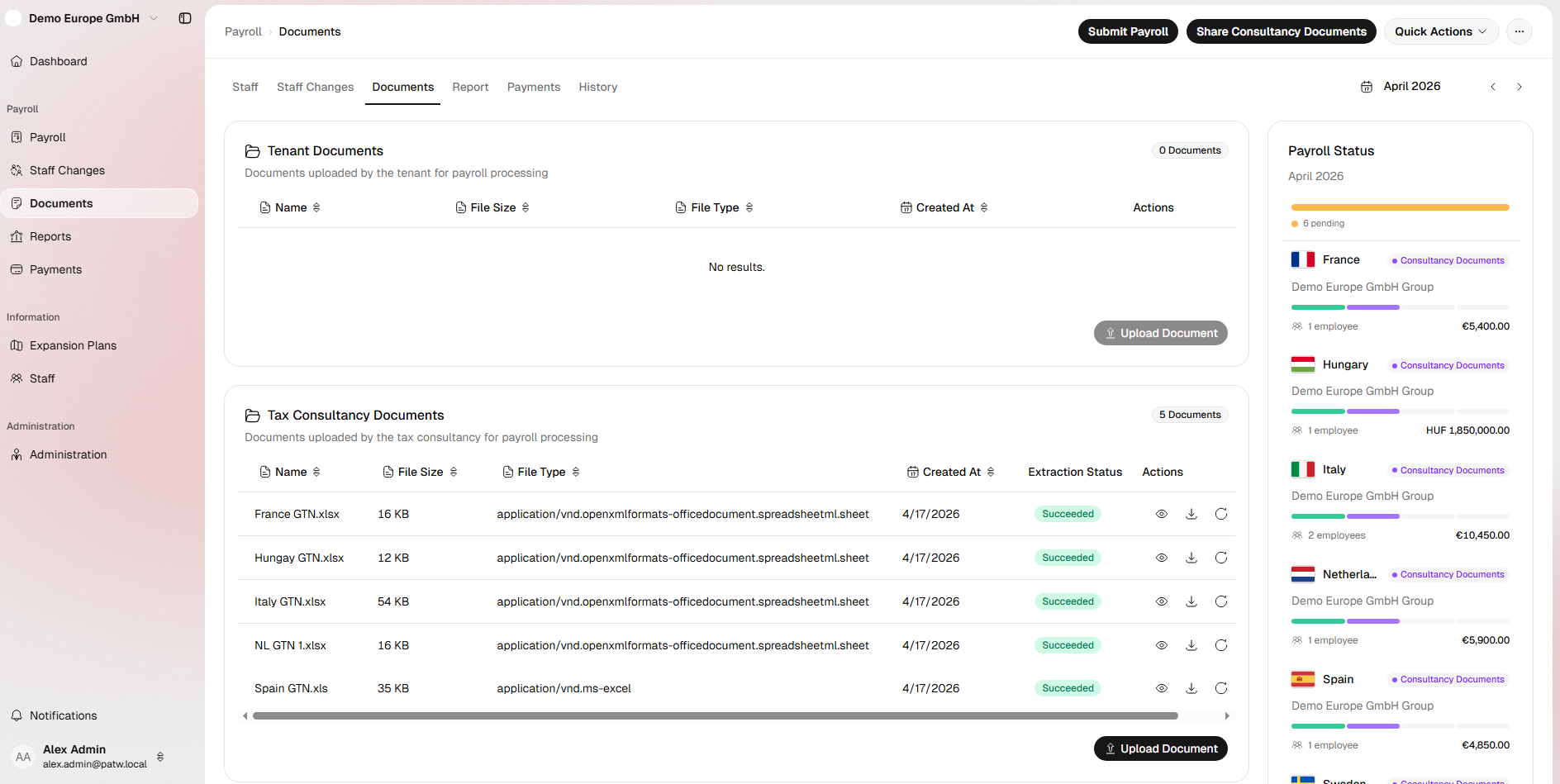Open Staff under Information in the sidebar
This screenshot has height=784, width=1560.
[x=99, y=378]
